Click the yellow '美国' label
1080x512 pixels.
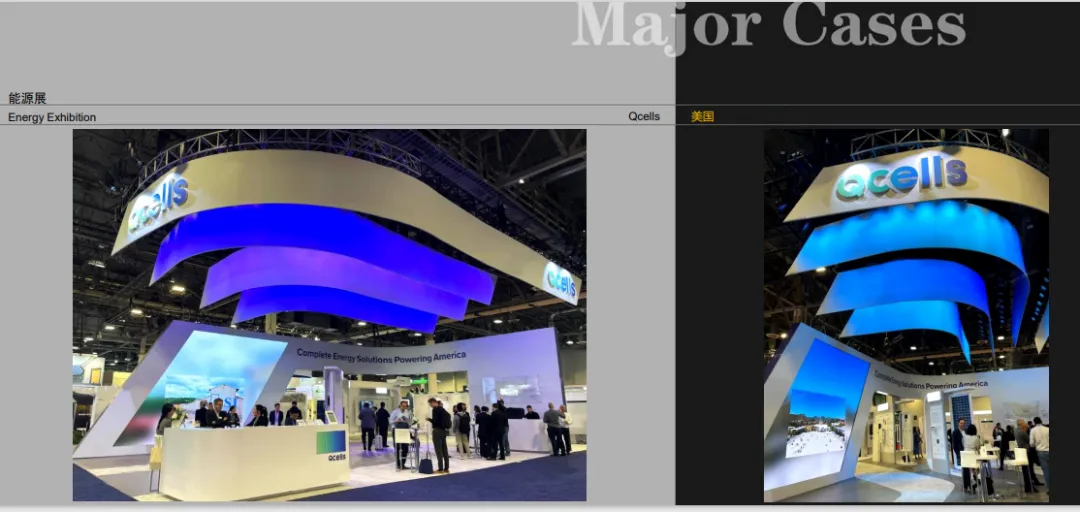tap(702, 116)
